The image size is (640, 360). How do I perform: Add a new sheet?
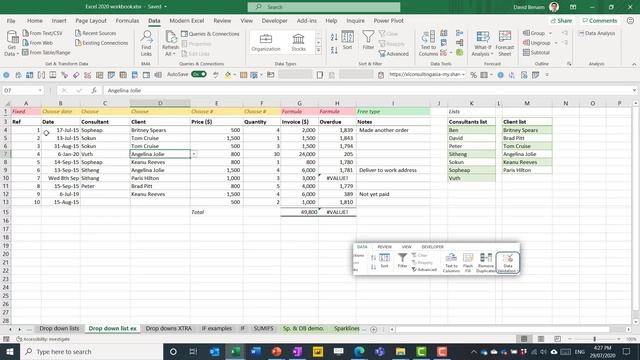click(373, 329)
